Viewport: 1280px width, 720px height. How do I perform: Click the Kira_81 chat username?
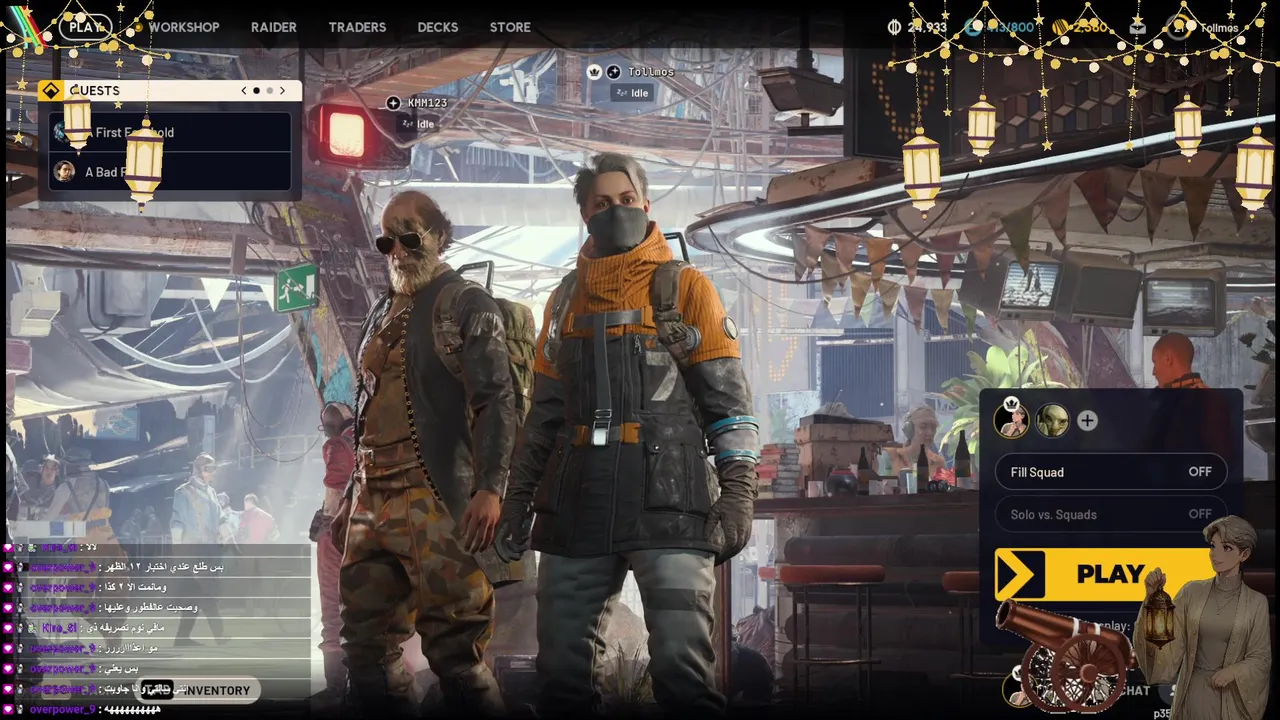tap(59, 628)
